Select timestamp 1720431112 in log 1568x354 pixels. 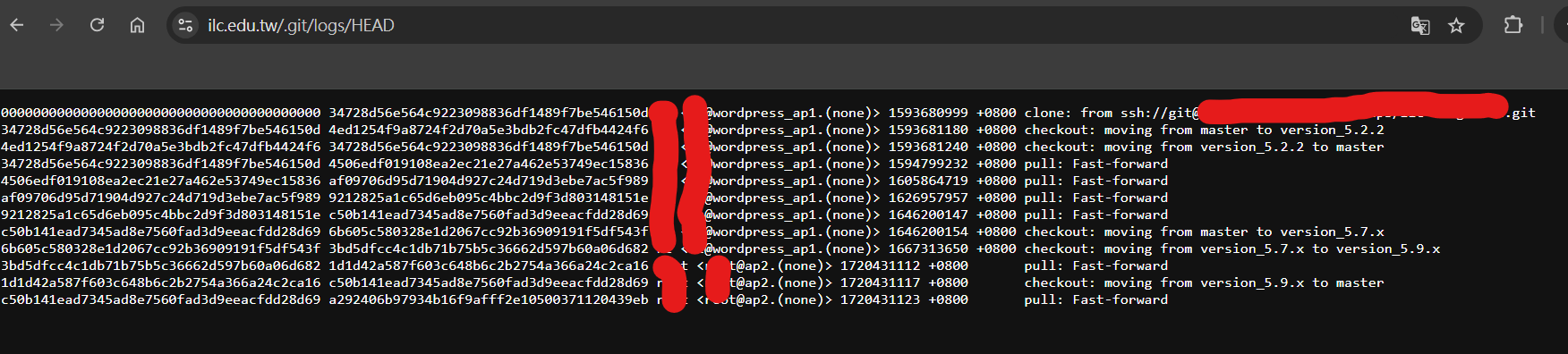[x=880, y=265]
